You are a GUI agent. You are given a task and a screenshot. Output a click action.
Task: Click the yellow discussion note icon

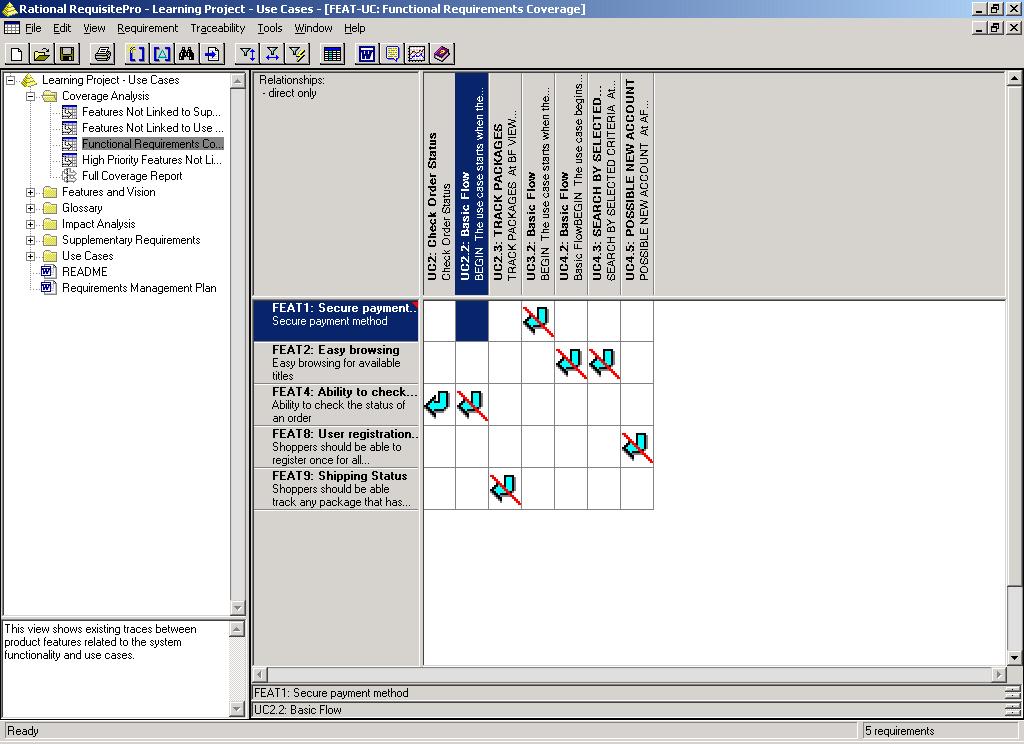coord(392,54)
